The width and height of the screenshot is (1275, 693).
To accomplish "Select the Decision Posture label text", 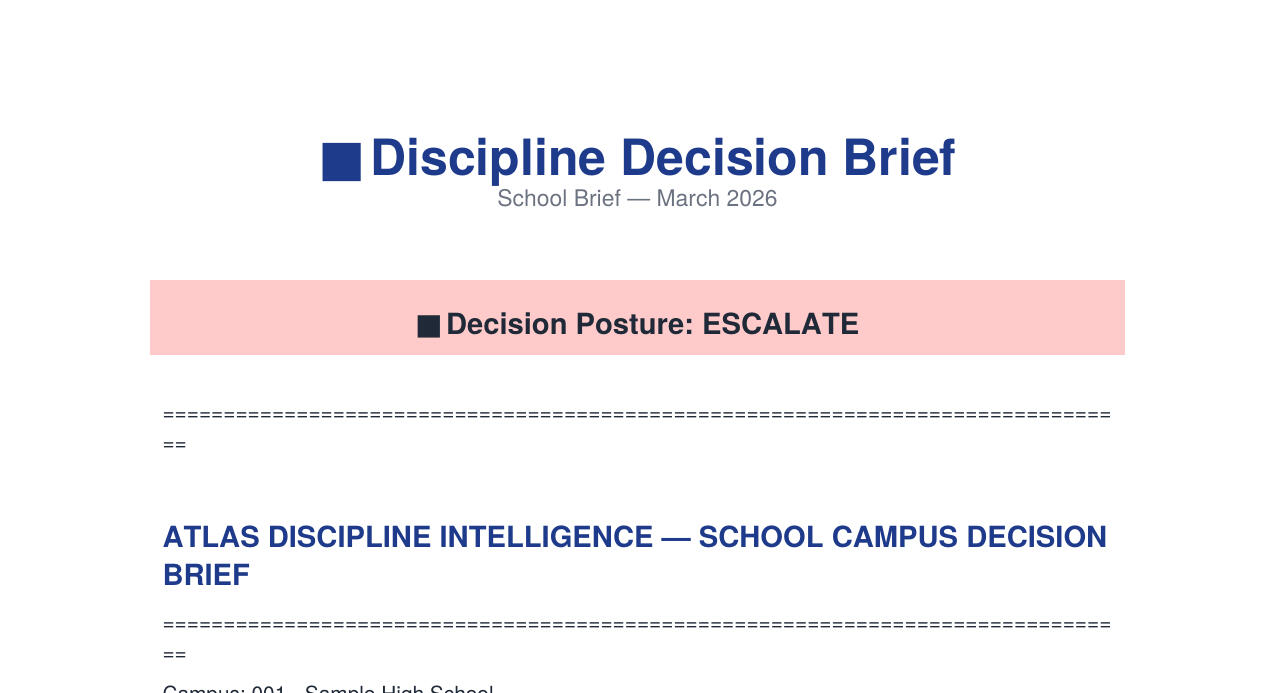I will [570, 324].
